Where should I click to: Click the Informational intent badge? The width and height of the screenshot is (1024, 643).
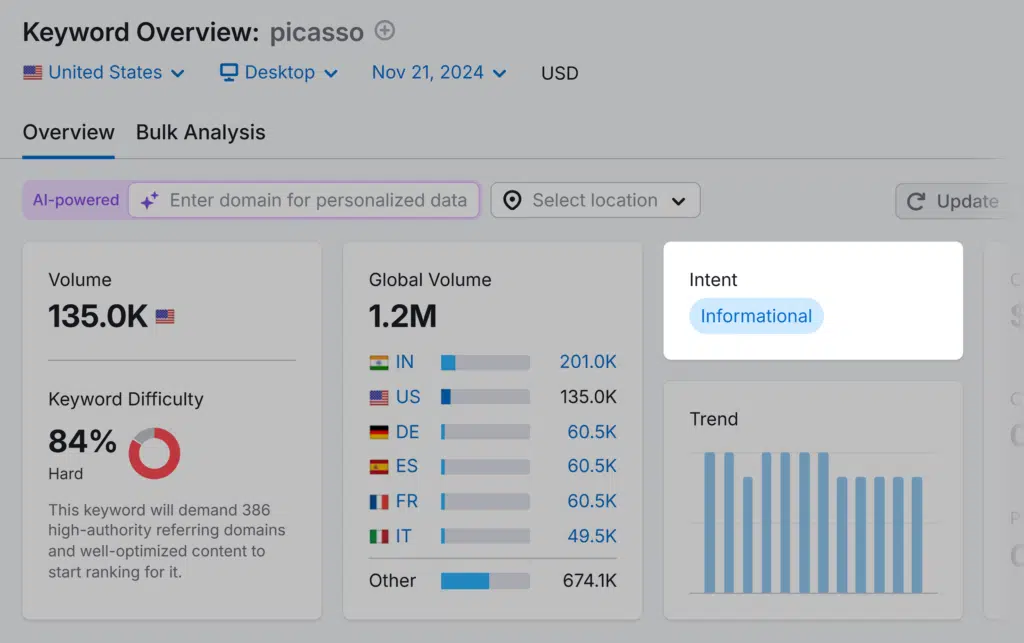tap(756, 316)
